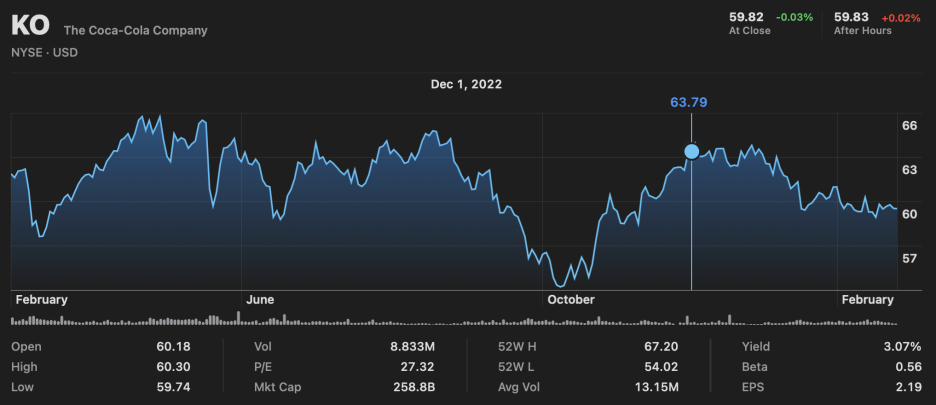
Task: Click the 59.83 after hours price
Action: coord(851,17)
